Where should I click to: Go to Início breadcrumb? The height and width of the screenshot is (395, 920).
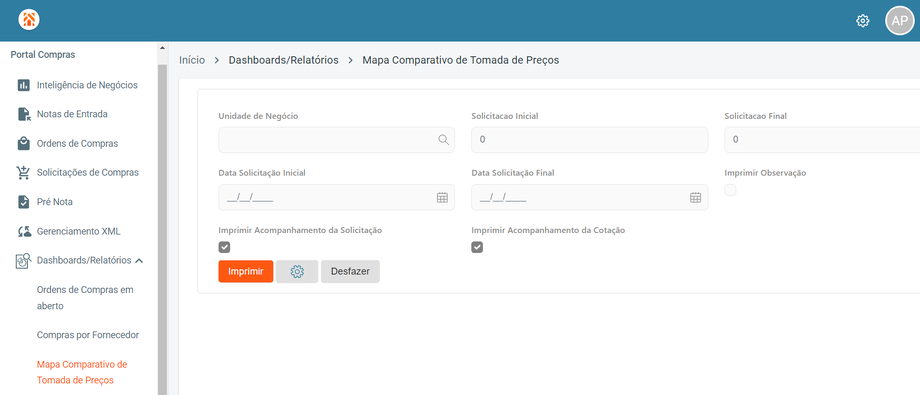[192, 60]
